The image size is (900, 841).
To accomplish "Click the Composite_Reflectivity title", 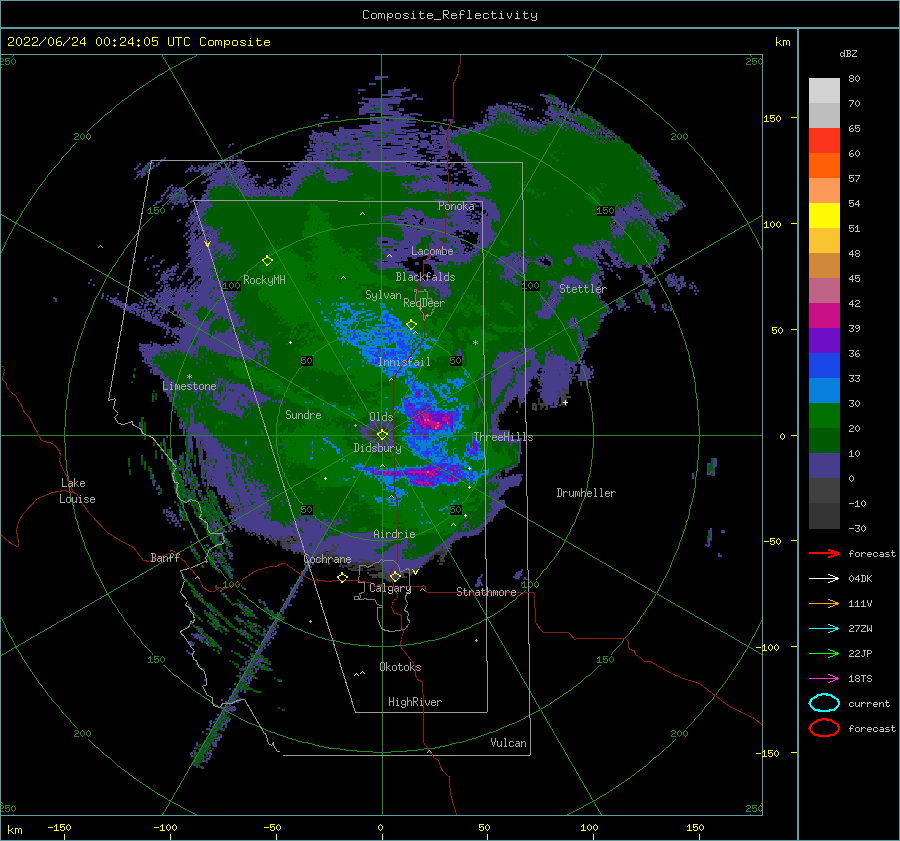I will coord(450,15).
